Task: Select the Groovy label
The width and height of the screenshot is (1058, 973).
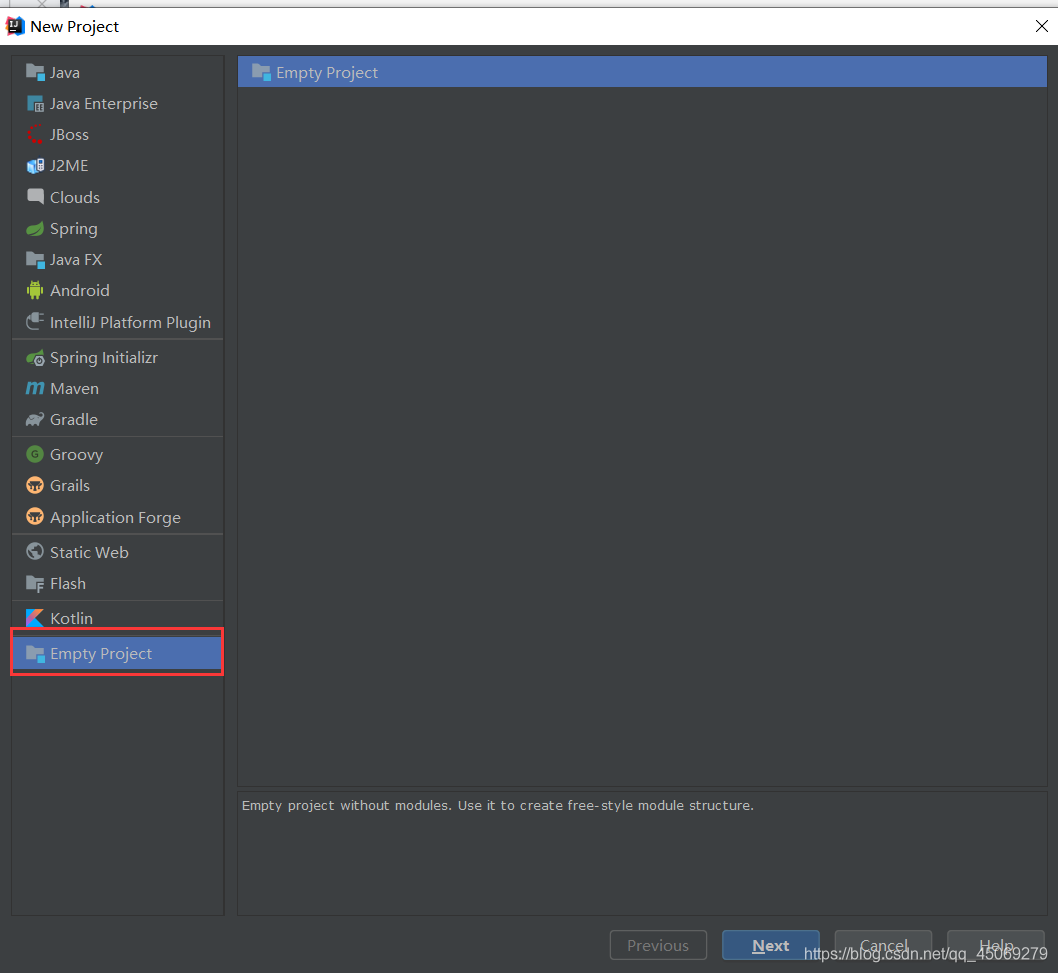Action: point(76,454)
